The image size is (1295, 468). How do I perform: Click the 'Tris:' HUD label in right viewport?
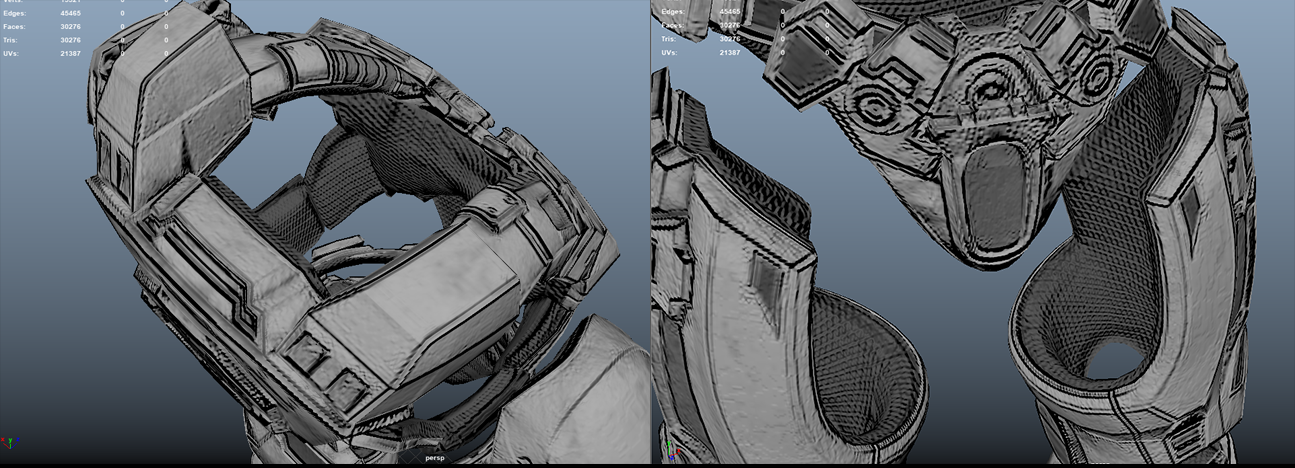point(671,38)
